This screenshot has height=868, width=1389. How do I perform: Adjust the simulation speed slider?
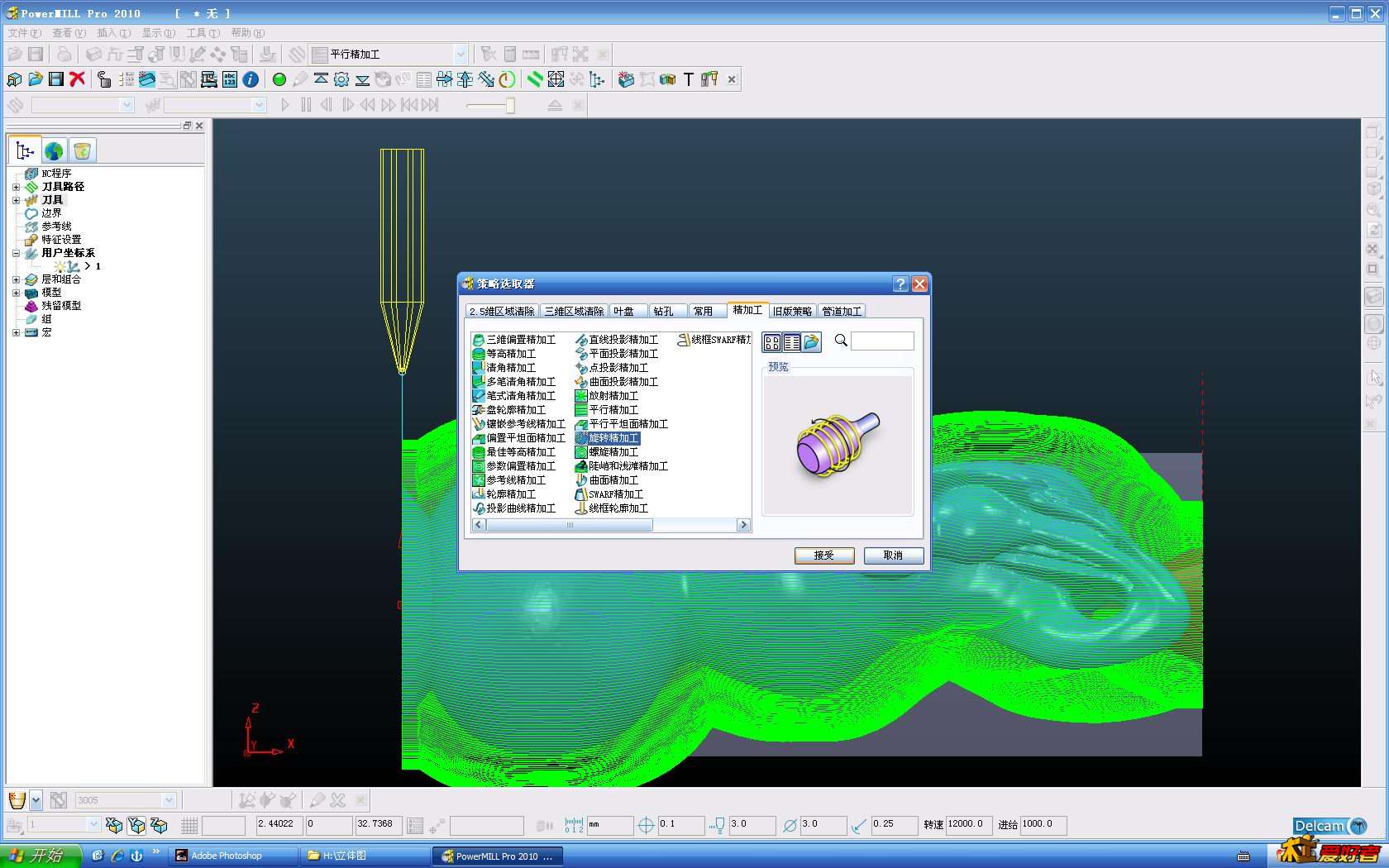click(510, 105)
